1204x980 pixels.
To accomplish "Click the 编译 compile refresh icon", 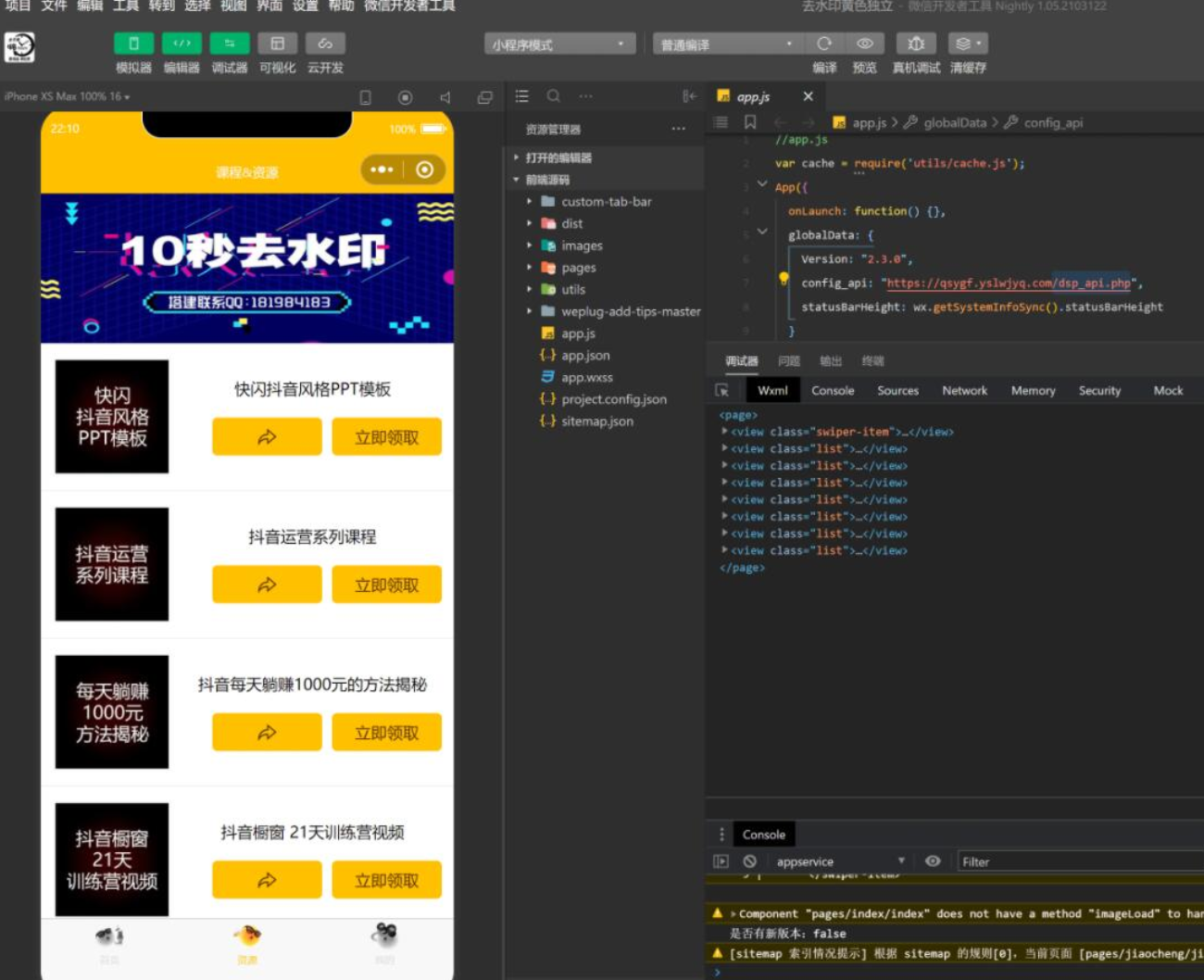I will 823,44.
